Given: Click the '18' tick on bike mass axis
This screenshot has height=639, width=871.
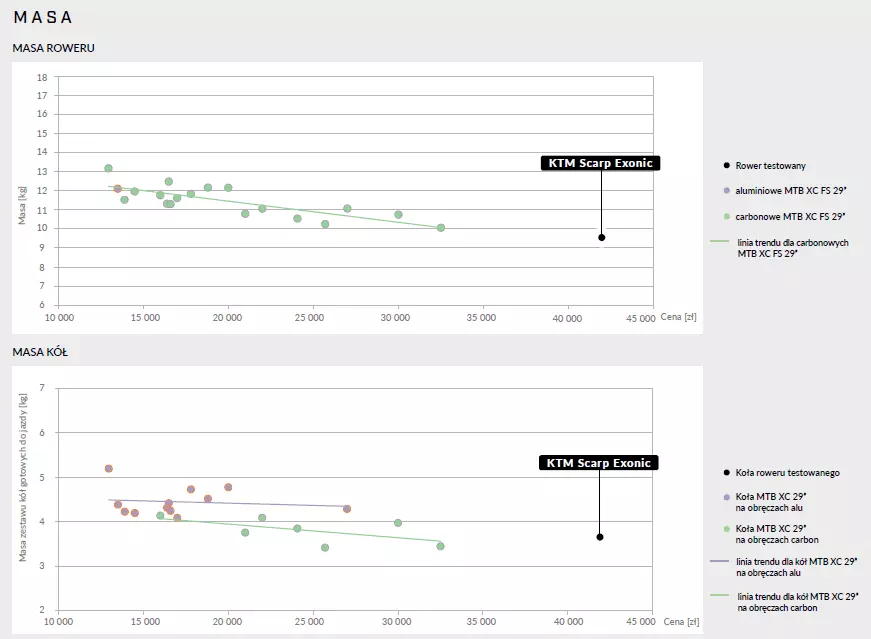Looking at the screenshot, I should click(x=42, y=77).
